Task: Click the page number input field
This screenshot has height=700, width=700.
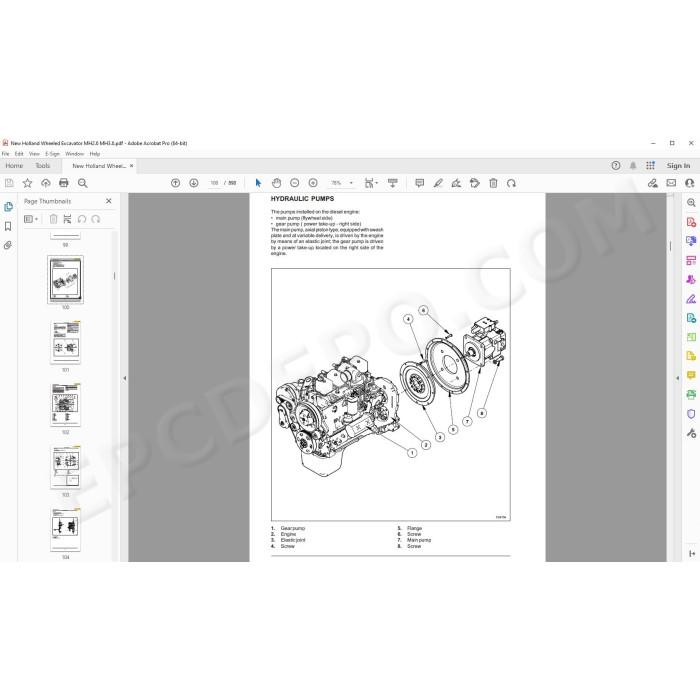Action: (214, 183)
